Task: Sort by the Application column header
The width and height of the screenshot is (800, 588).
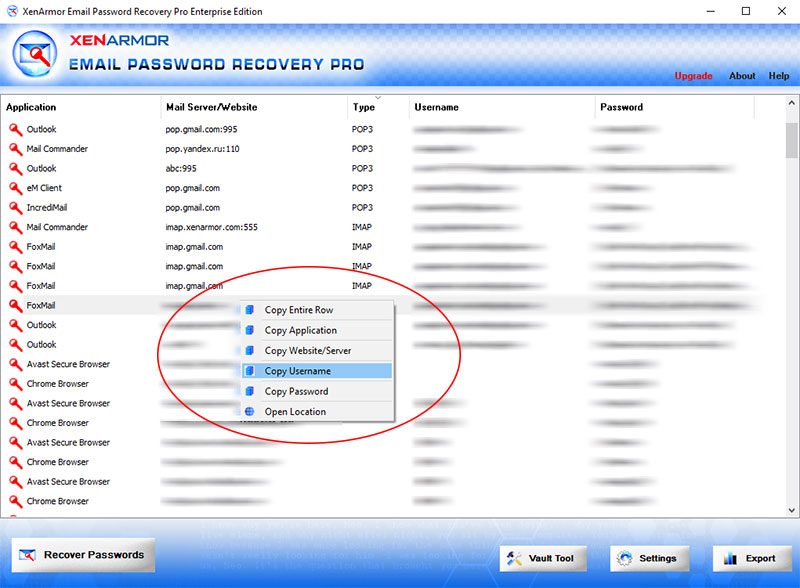Action: click(81, 107)
